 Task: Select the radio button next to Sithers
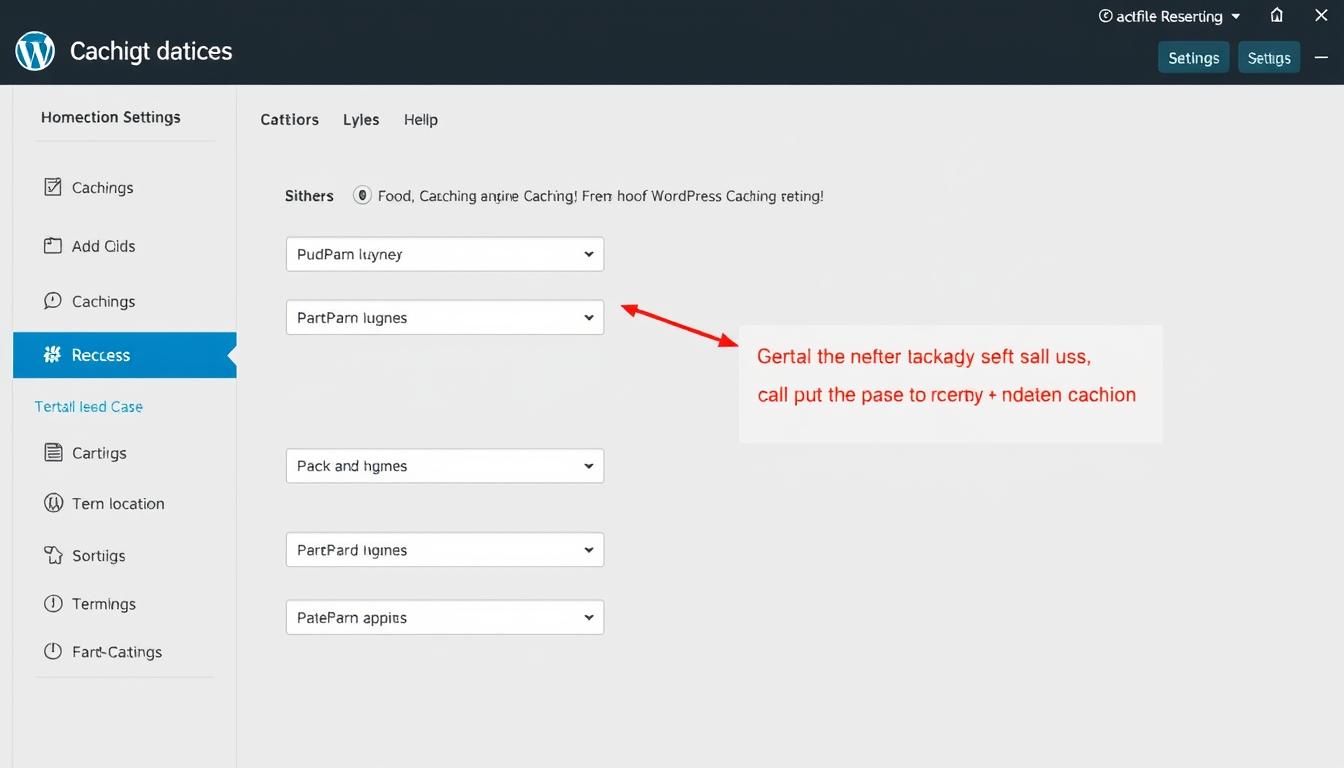(362, 196)
